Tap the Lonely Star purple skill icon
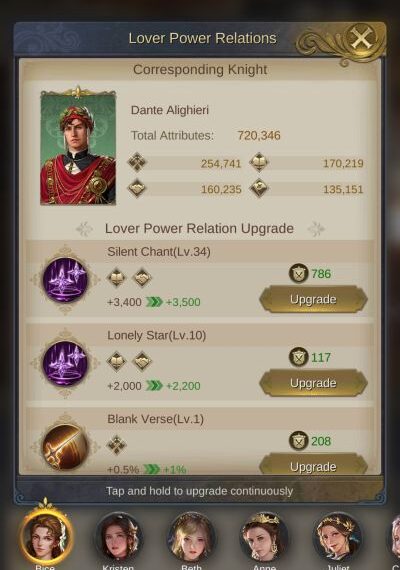Image resolution: width=400 pixels, height=570 pixels. [x=65, y=364]
